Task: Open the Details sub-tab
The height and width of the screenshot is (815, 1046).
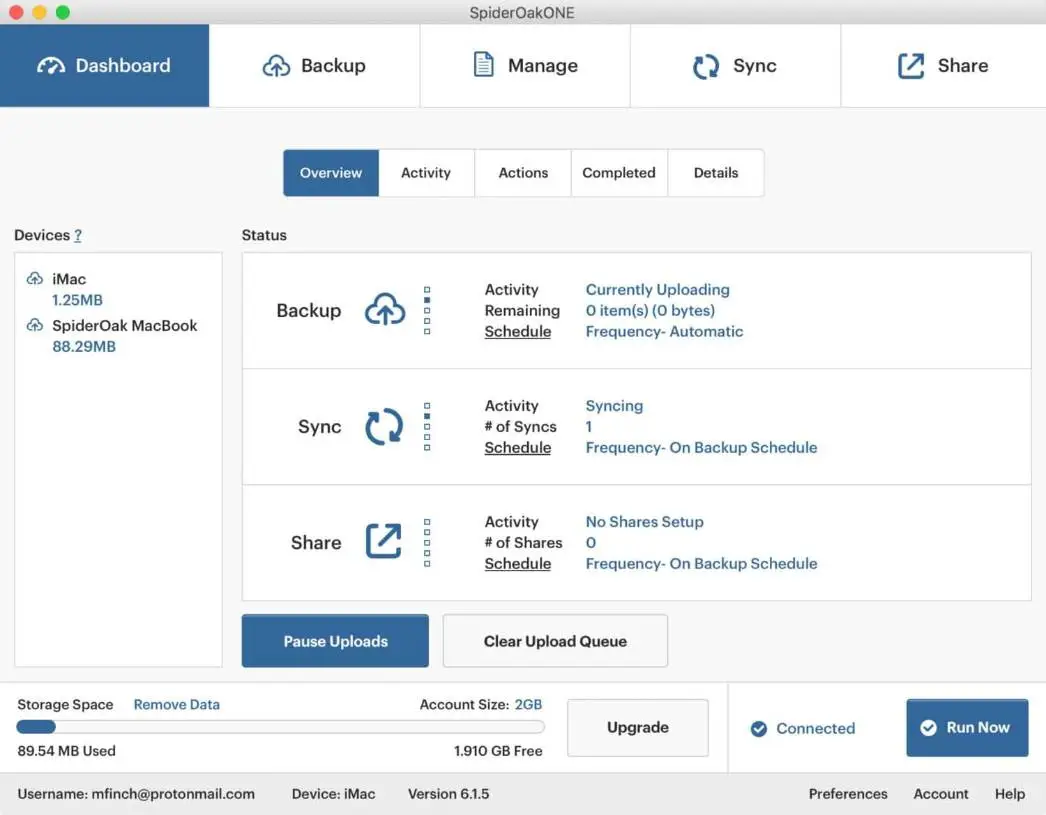Action: 716,173
